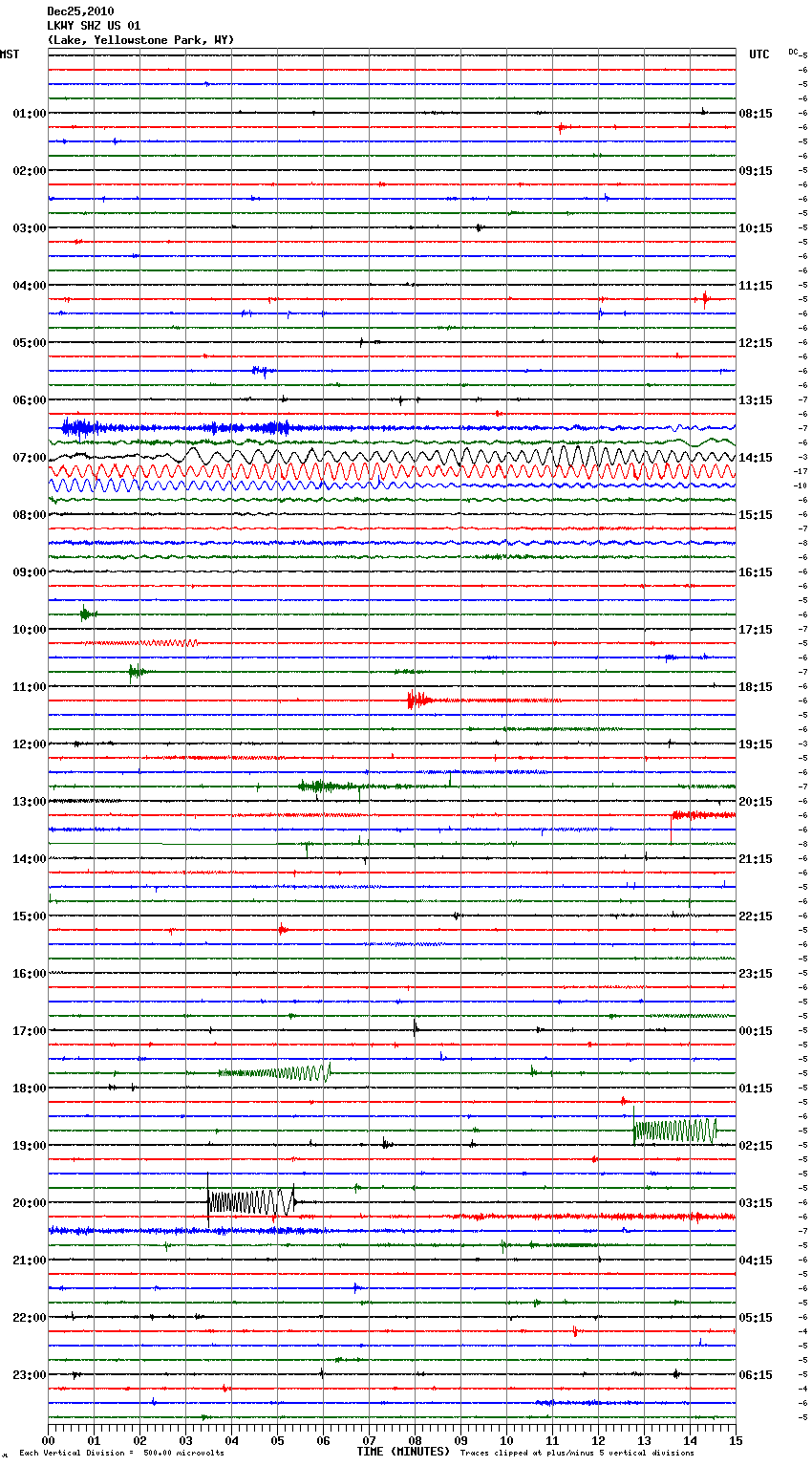Select the 15:00 MST hour label
812x1466 pixels.
(x=30, y=916)
